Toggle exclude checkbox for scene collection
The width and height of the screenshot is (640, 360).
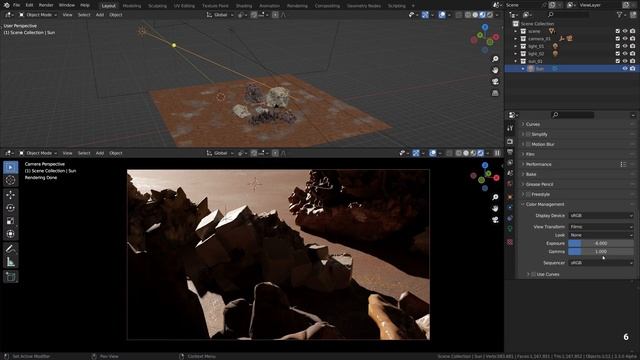tap(618, 31)
